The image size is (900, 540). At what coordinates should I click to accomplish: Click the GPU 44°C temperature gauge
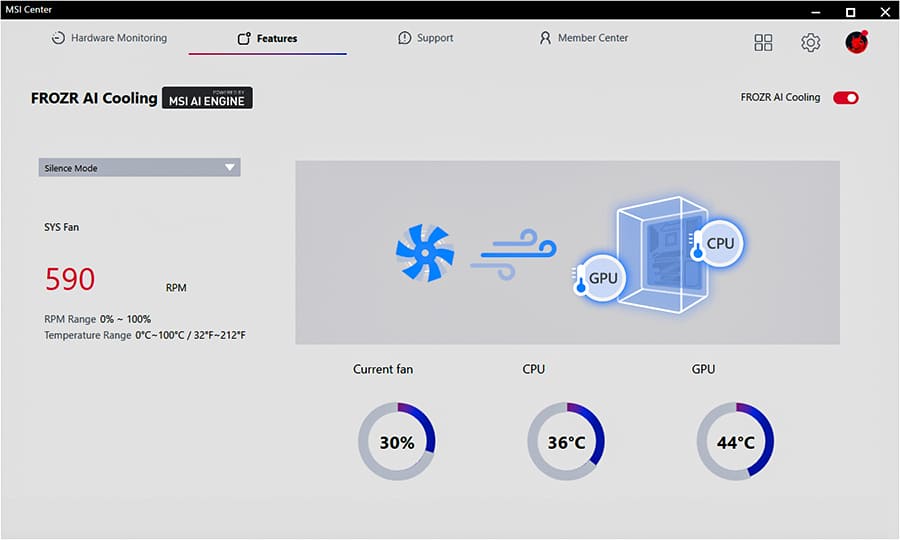(x=735, y=442)
